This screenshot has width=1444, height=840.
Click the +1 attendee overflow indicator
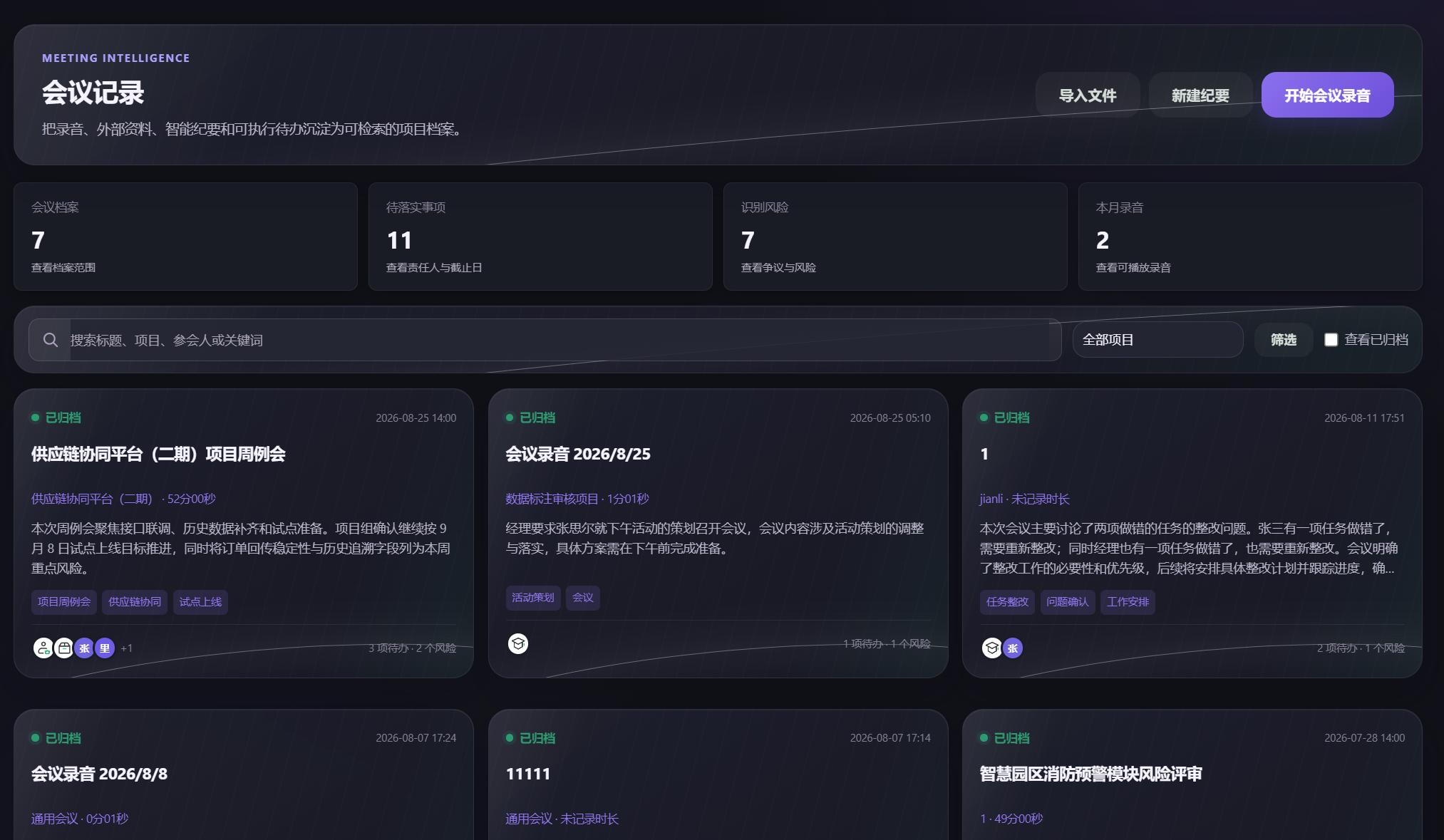pos(127,648)
